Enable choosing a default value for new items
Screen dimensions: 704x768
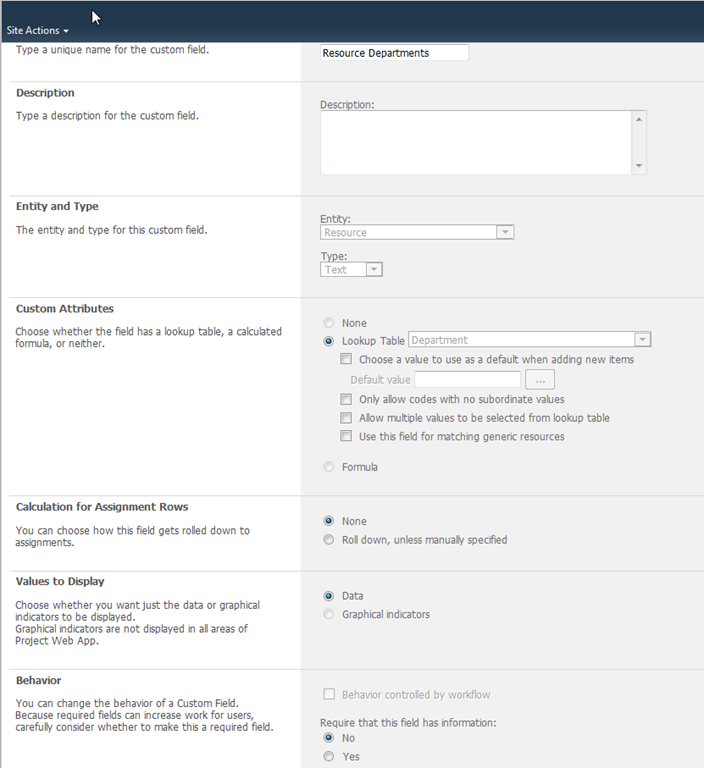point(346,360)
